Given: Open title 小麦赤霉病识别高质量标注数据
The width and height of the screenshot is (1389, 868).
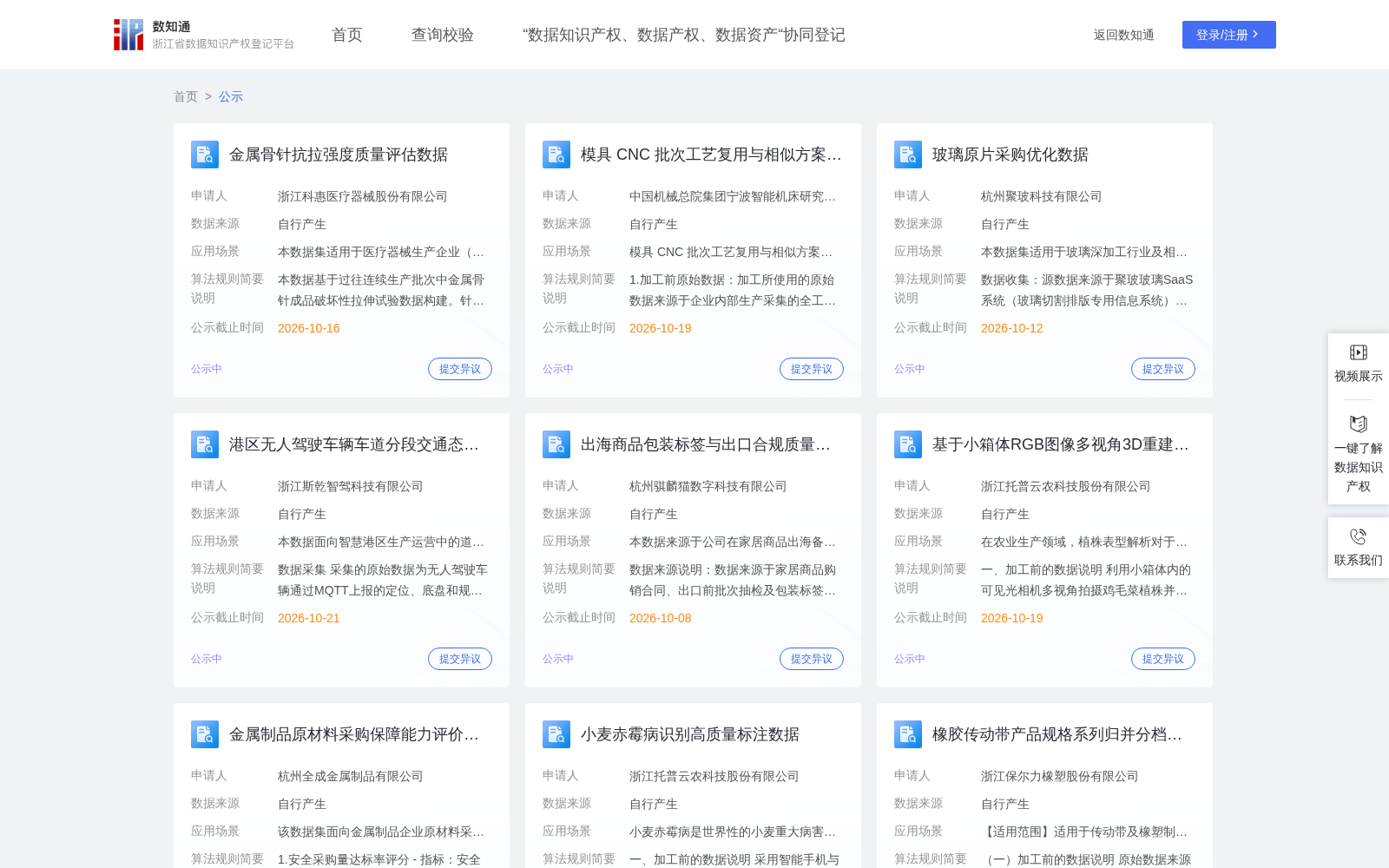Looking at the screenshot, I should [x=690, y=734].
